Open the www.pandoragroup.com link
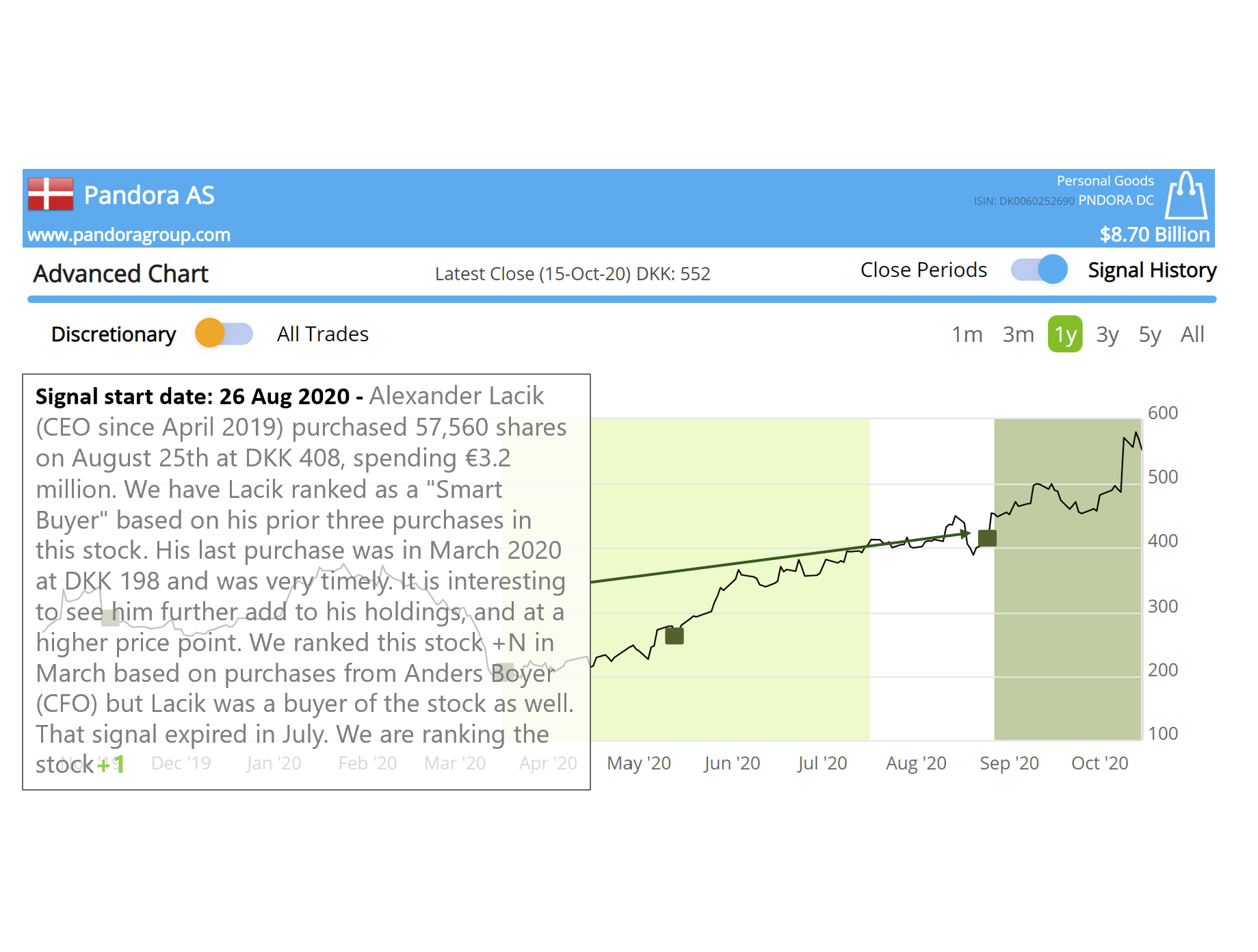The image size is (1258, 952). pos(129,235)
